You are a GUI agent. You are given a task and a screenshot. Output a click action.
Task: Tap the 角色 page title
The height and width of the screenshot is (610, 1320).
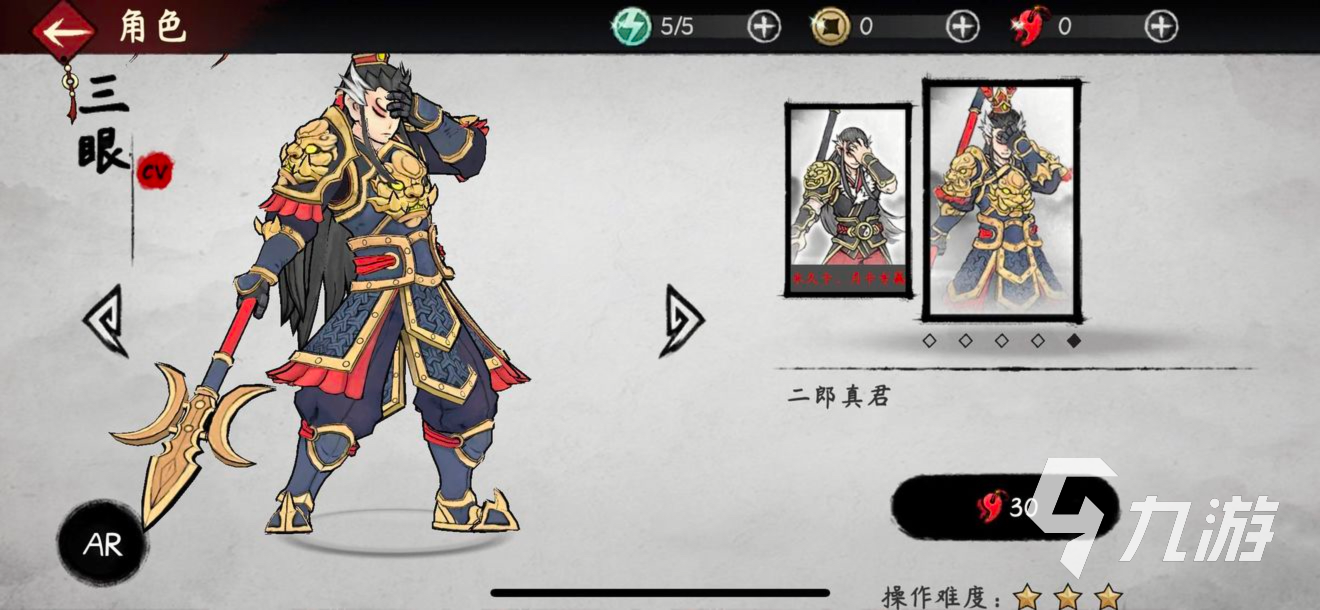153,28
